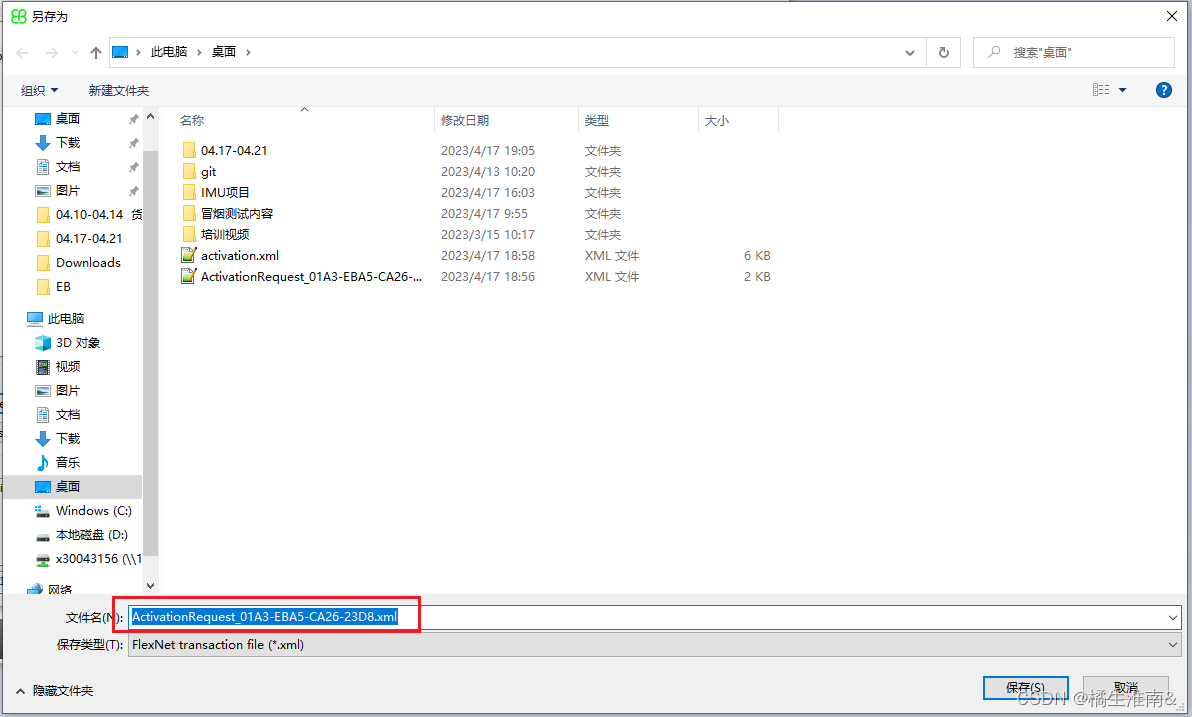Viewport: 1192px width, 717px height.
Task: Open the git folder
Action: [x=208, y=172]
